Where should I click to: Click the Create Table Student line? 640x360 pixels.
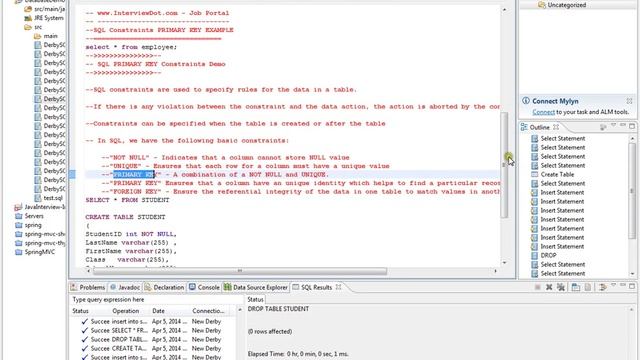(x=125, y=217)
